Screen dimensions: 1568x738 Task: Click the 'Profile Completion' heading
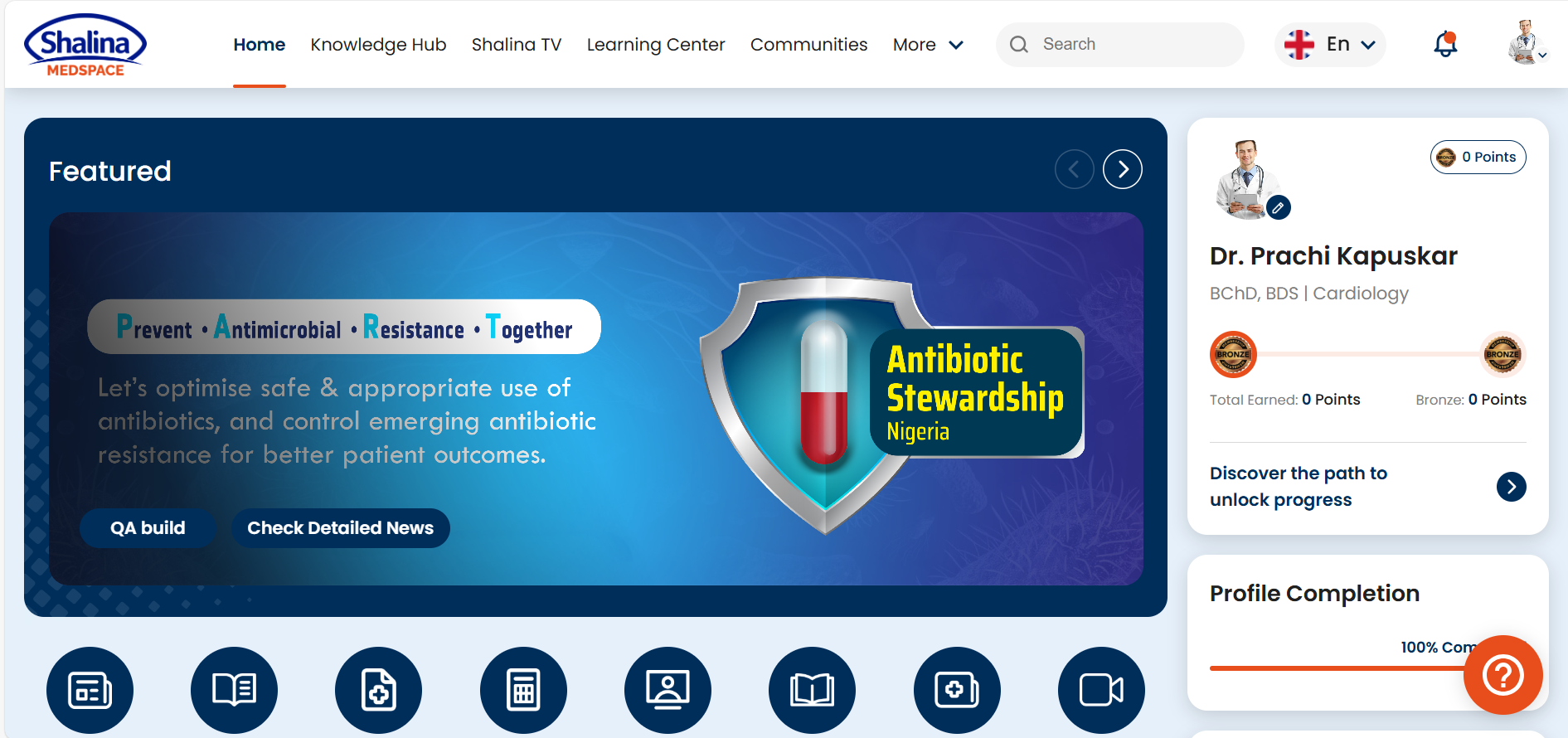point(1314,594)
